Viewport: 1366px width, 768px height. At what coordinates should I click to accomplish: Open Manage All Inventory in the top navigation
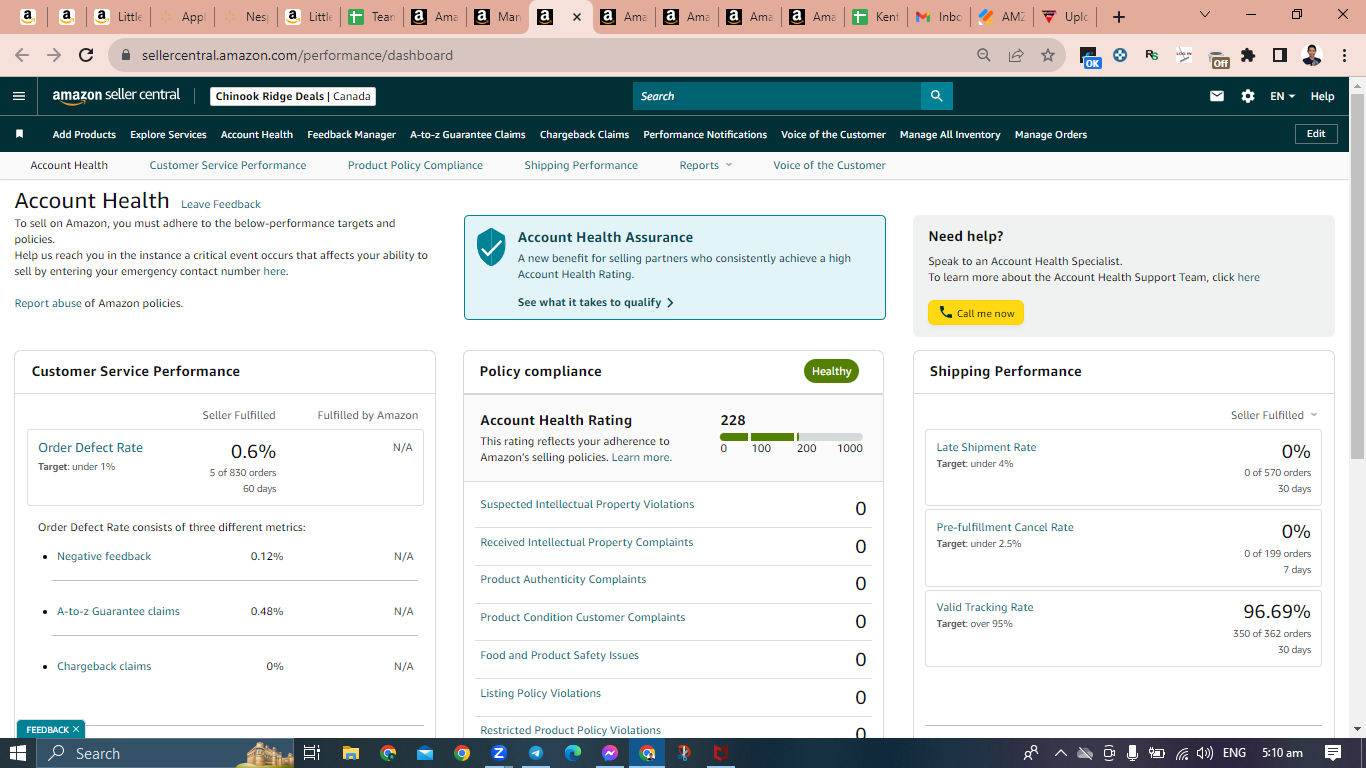[950, 134]
